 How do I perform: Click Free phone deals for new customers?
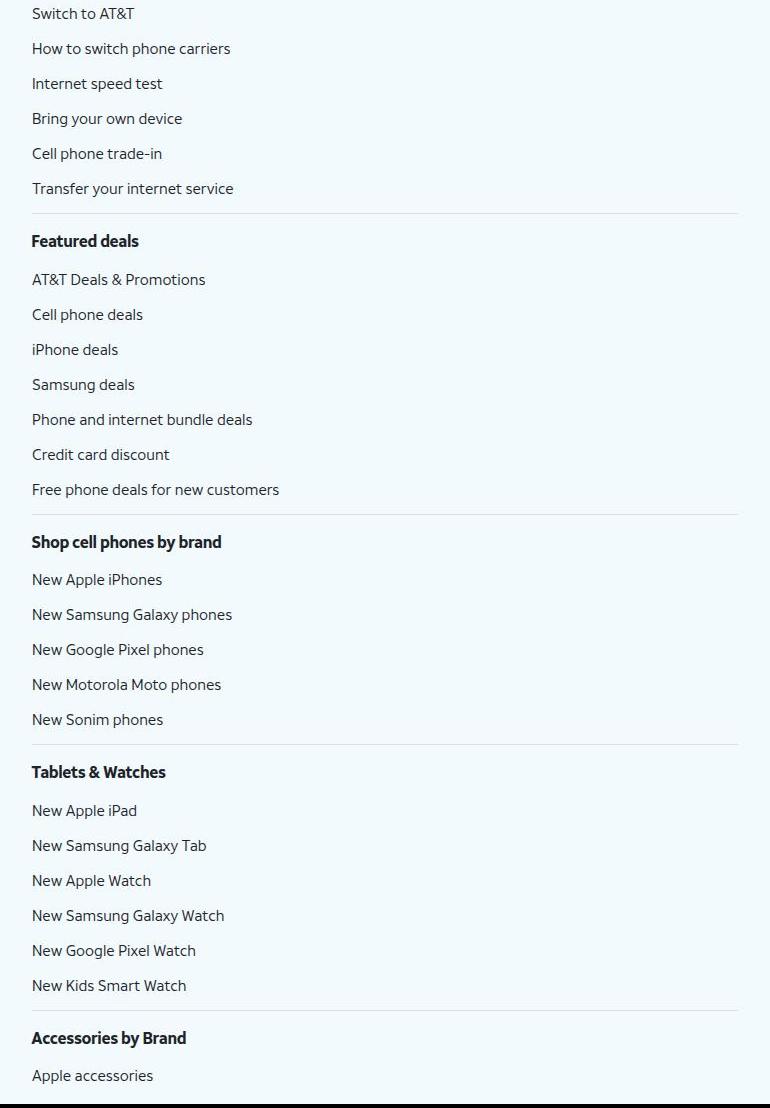pos(155,490)
